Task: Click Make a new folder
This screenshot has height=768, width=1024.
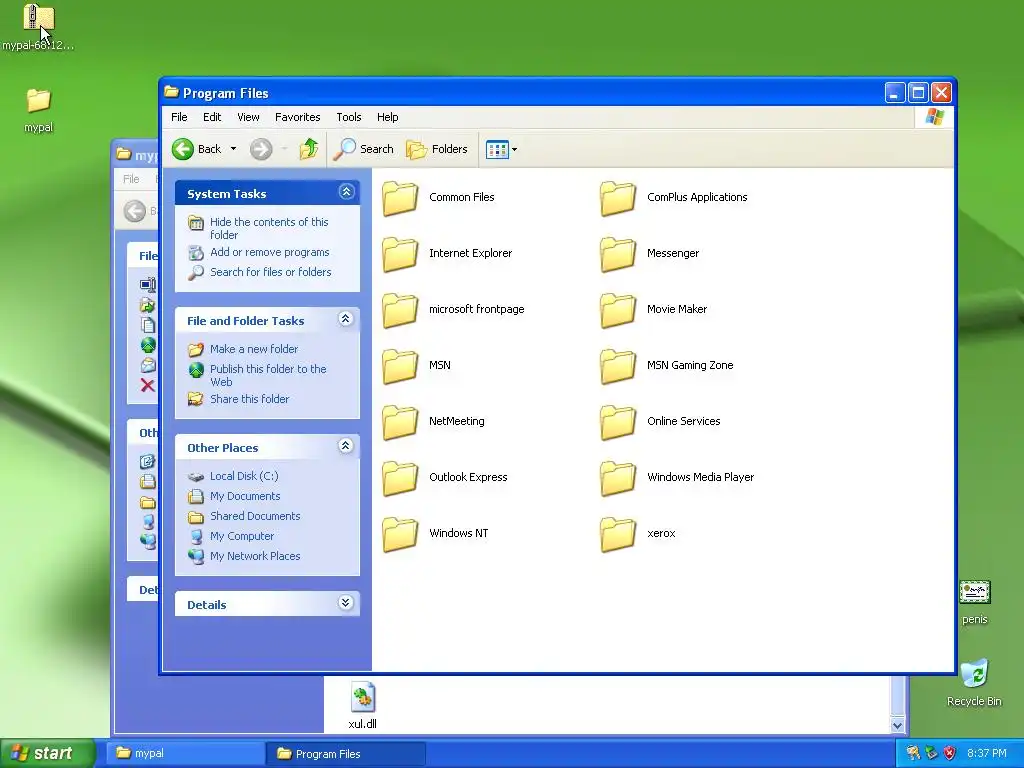Action: coord(254,349)
